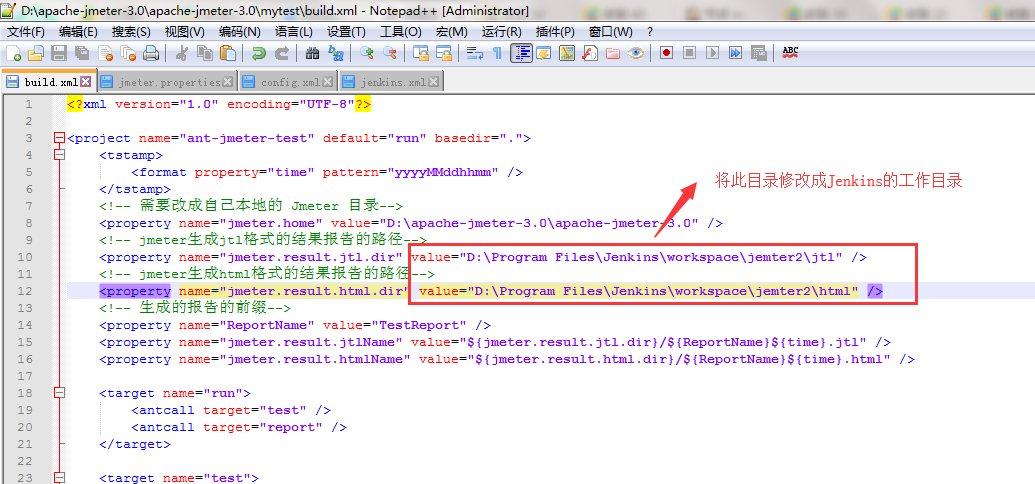
Task: Toggle word wrap in the toolbar
Action: (475, 53)
